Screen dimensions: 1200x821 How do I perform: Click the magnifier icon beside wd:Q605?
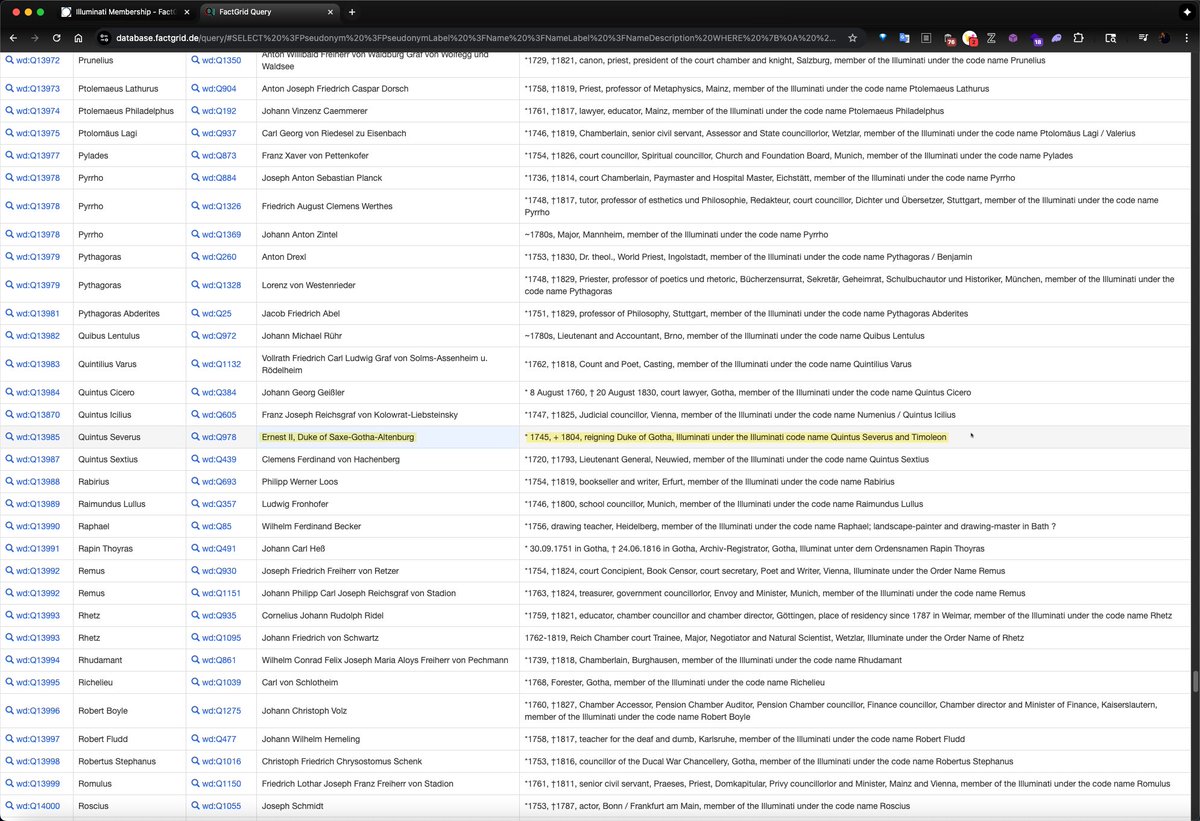tap(196, 414)
